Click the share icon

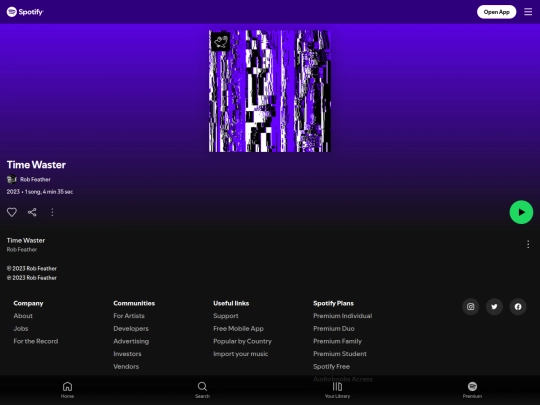pos(32,212)
